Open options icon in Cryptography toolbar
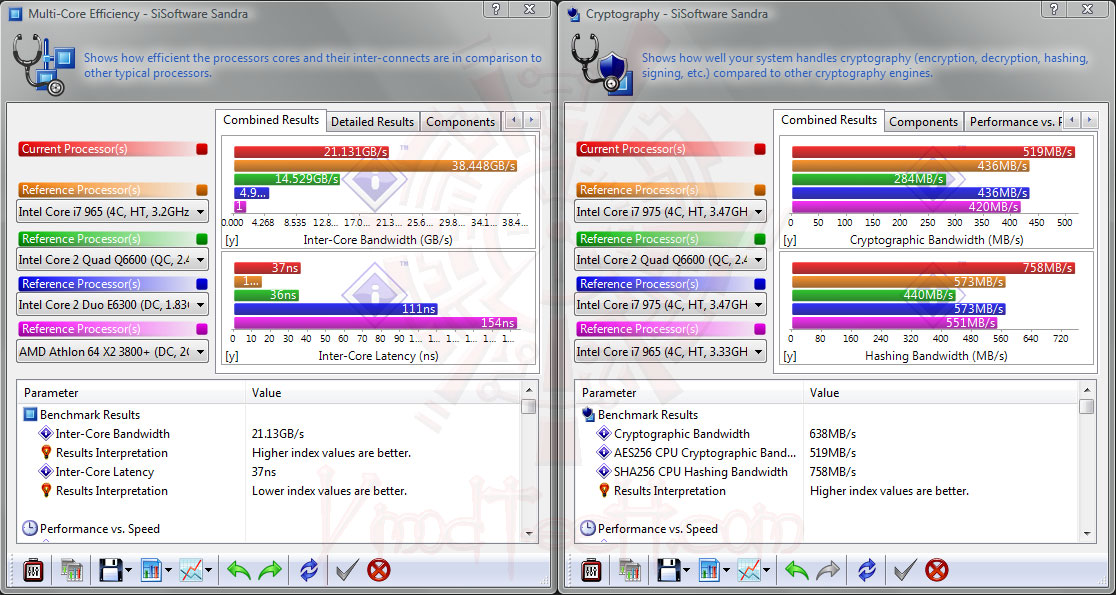This screenshot has height=595, width=1116. (x=591, y=570)
